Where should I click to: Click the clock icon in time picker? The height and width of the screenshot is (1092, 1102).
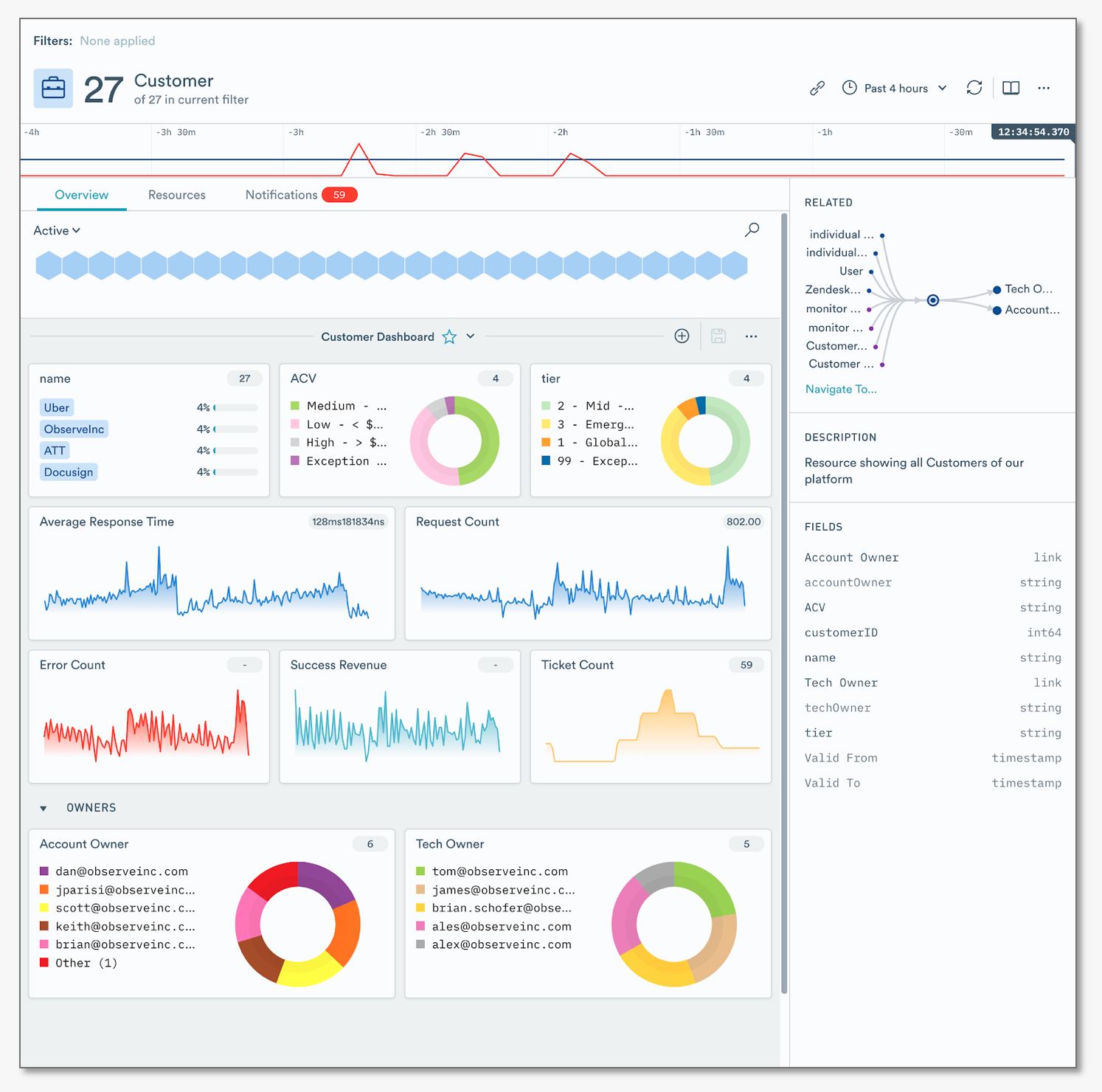point(850,88)
